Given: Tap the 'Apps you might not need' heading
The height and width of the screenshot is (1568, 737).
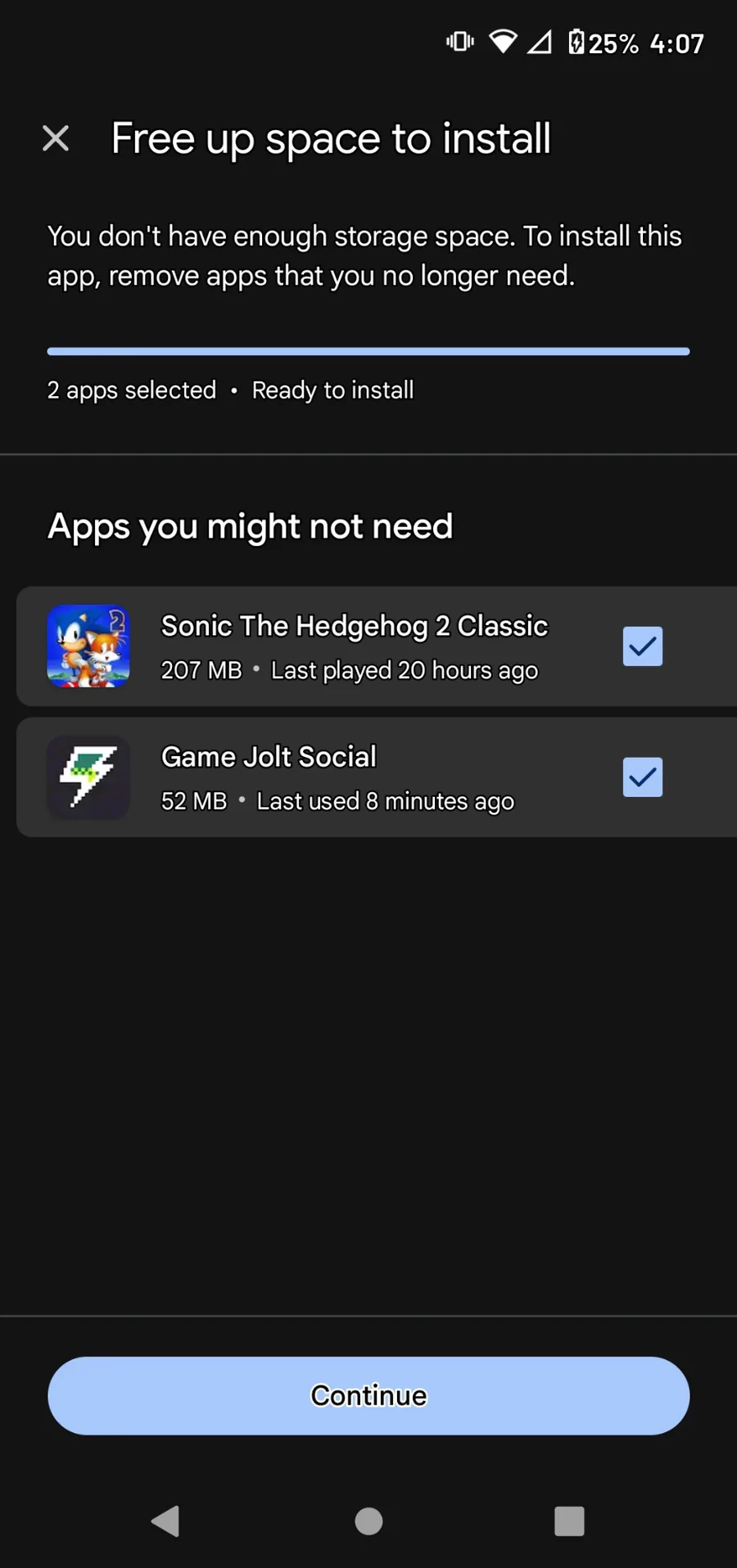Looking at the screenshot, I should tap(250, 526).
